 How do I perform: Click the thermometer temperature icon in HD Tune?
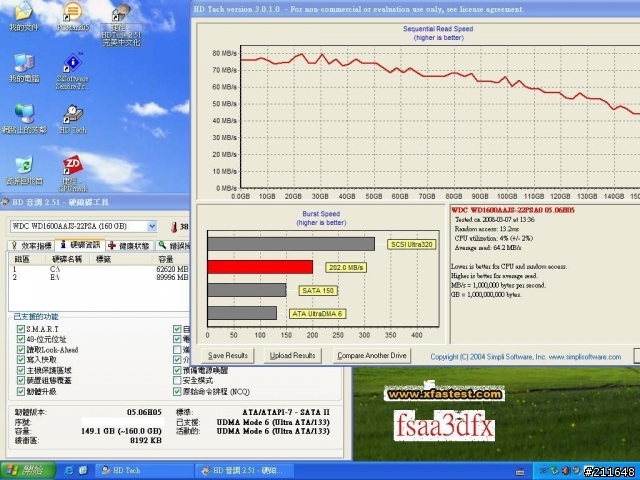[x=174, y=227]
